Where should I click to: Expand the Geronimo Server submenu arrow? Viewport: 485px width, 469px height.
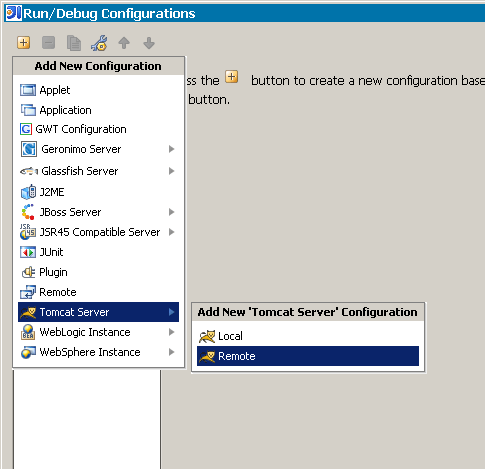click(x=171, y=149)
